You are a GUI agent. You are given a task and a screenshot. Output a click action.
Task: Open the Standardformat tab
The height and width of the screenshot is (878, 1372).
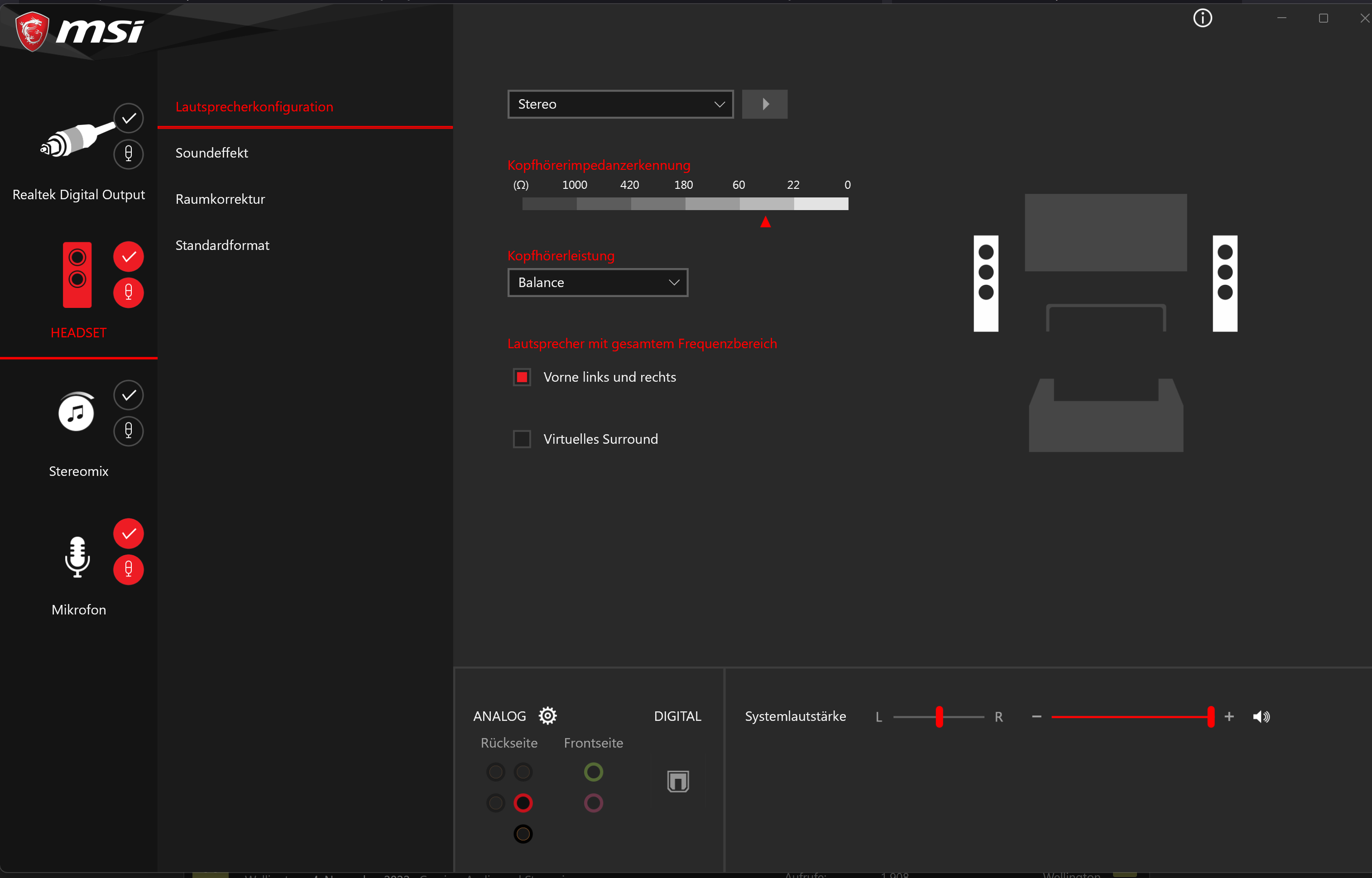click(222, 245)
